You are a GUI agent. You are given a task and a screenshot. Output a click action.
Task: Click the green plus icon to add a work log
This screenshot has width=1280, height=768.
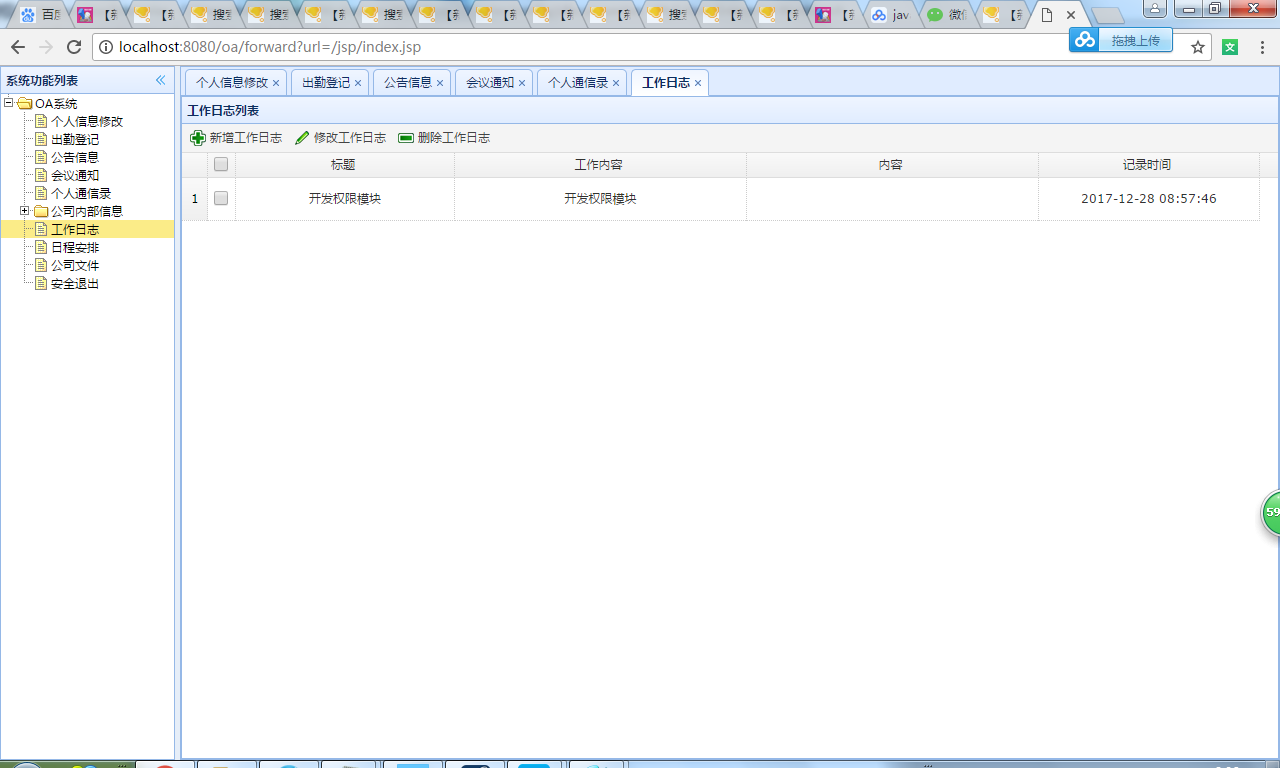198,137
